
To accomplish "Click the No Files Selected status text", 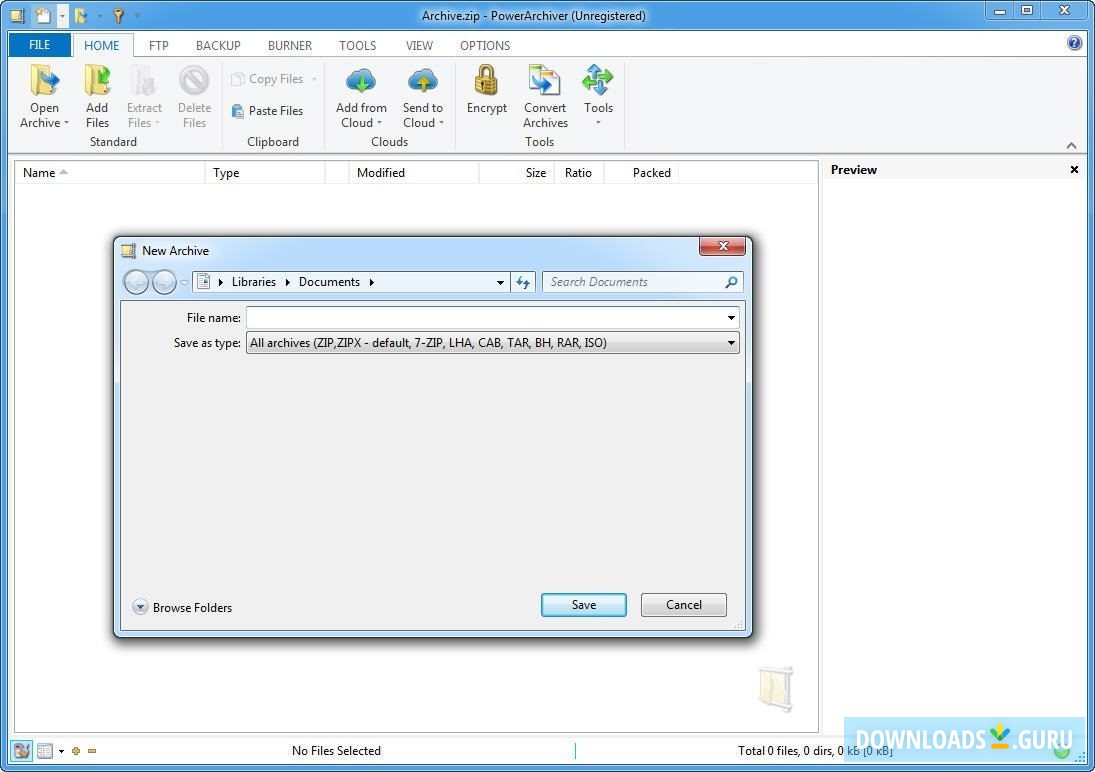I will click(x=336, y=751).
